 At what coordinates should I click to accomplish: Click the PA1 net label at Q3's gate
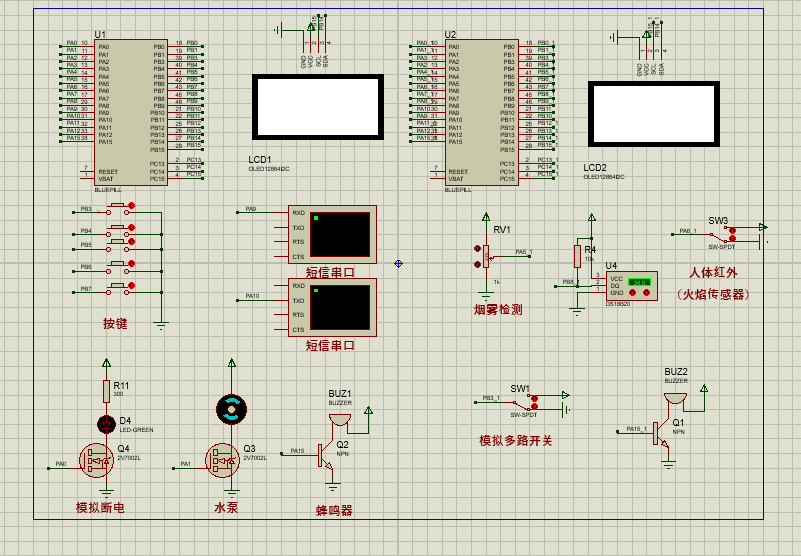point(185,464)
